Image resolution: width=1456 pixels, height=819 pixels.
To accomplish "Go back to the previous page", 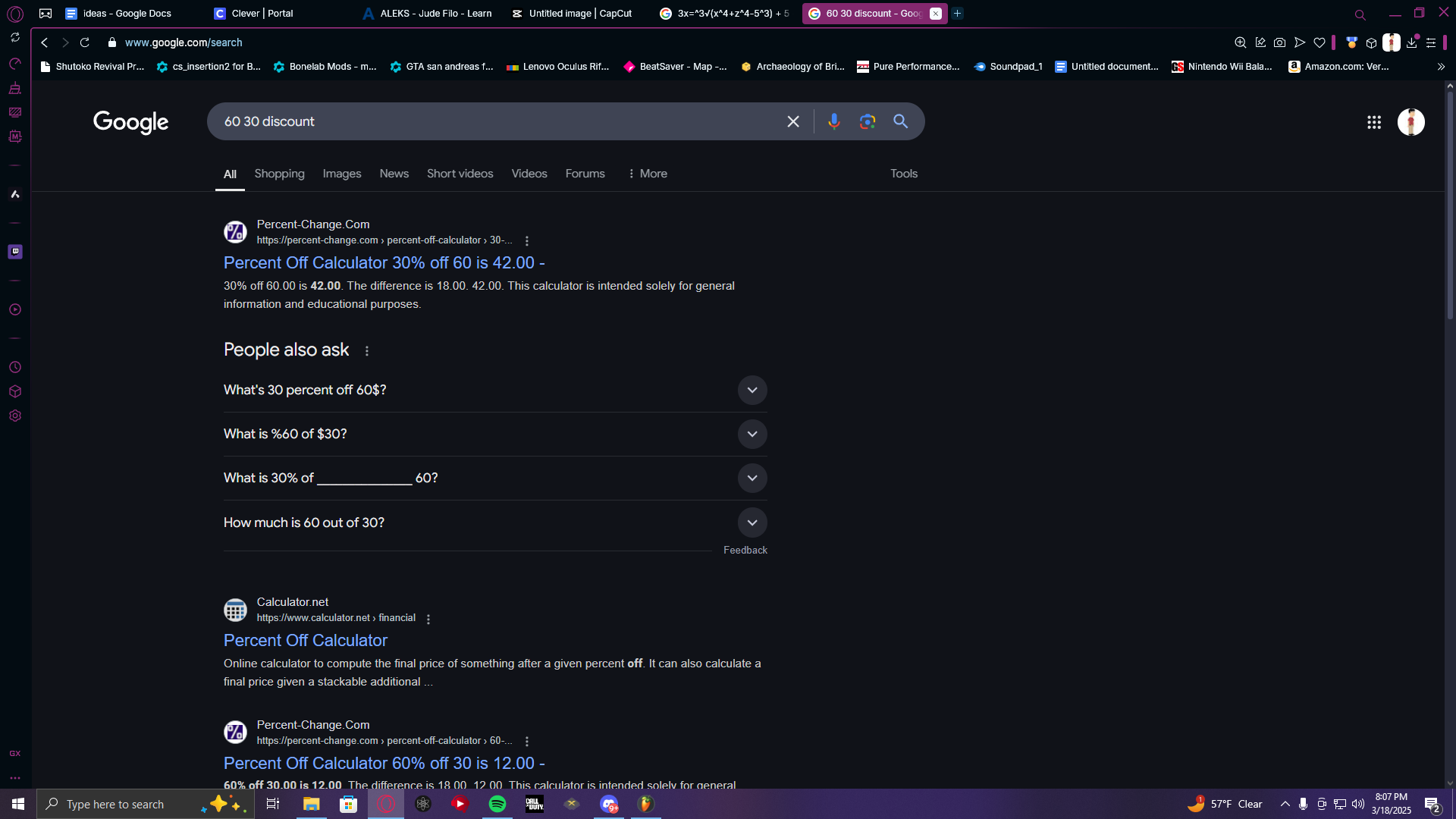I will coord(45,42).
